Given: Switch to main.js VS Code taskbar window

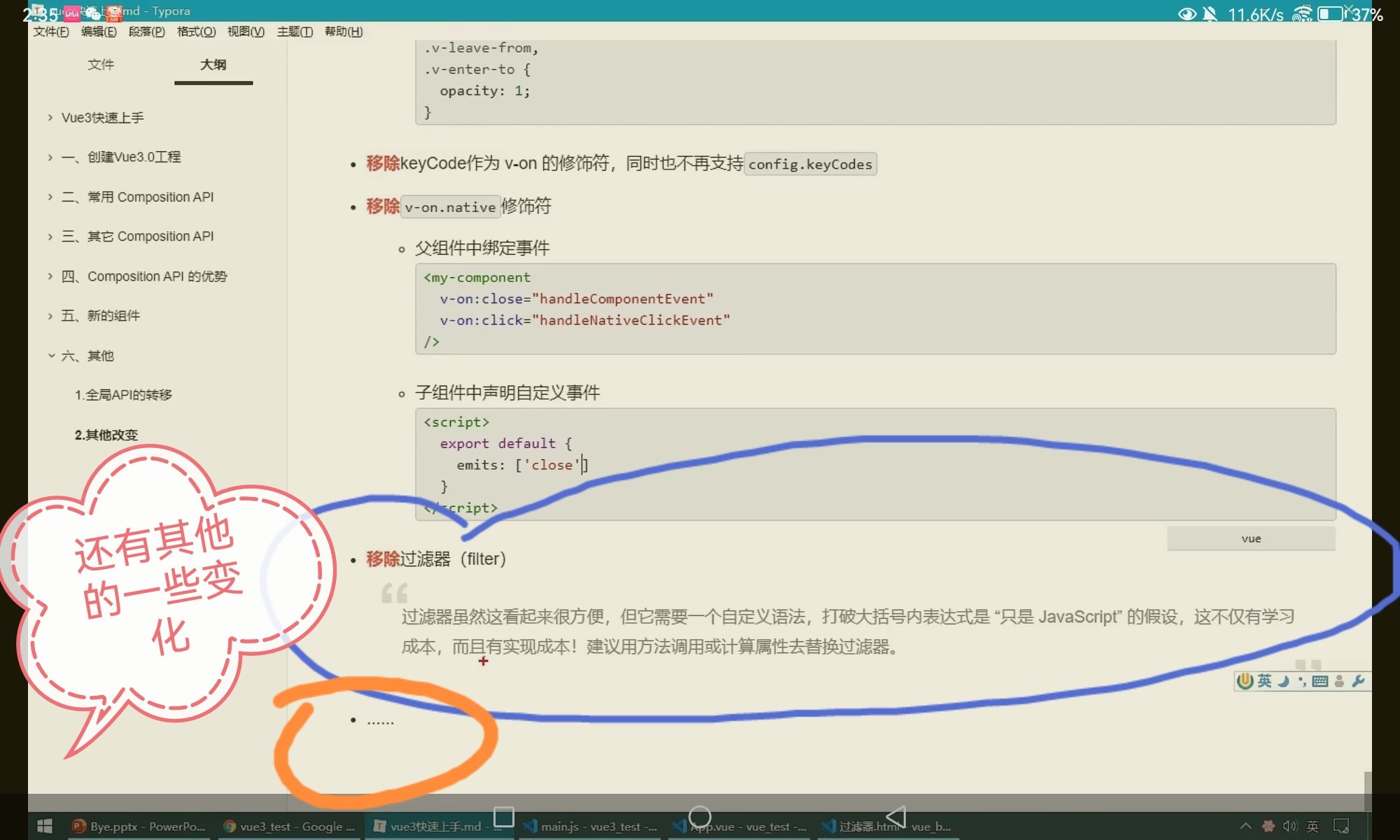Looking at the screenshot, I should click(x=590, y=826).
